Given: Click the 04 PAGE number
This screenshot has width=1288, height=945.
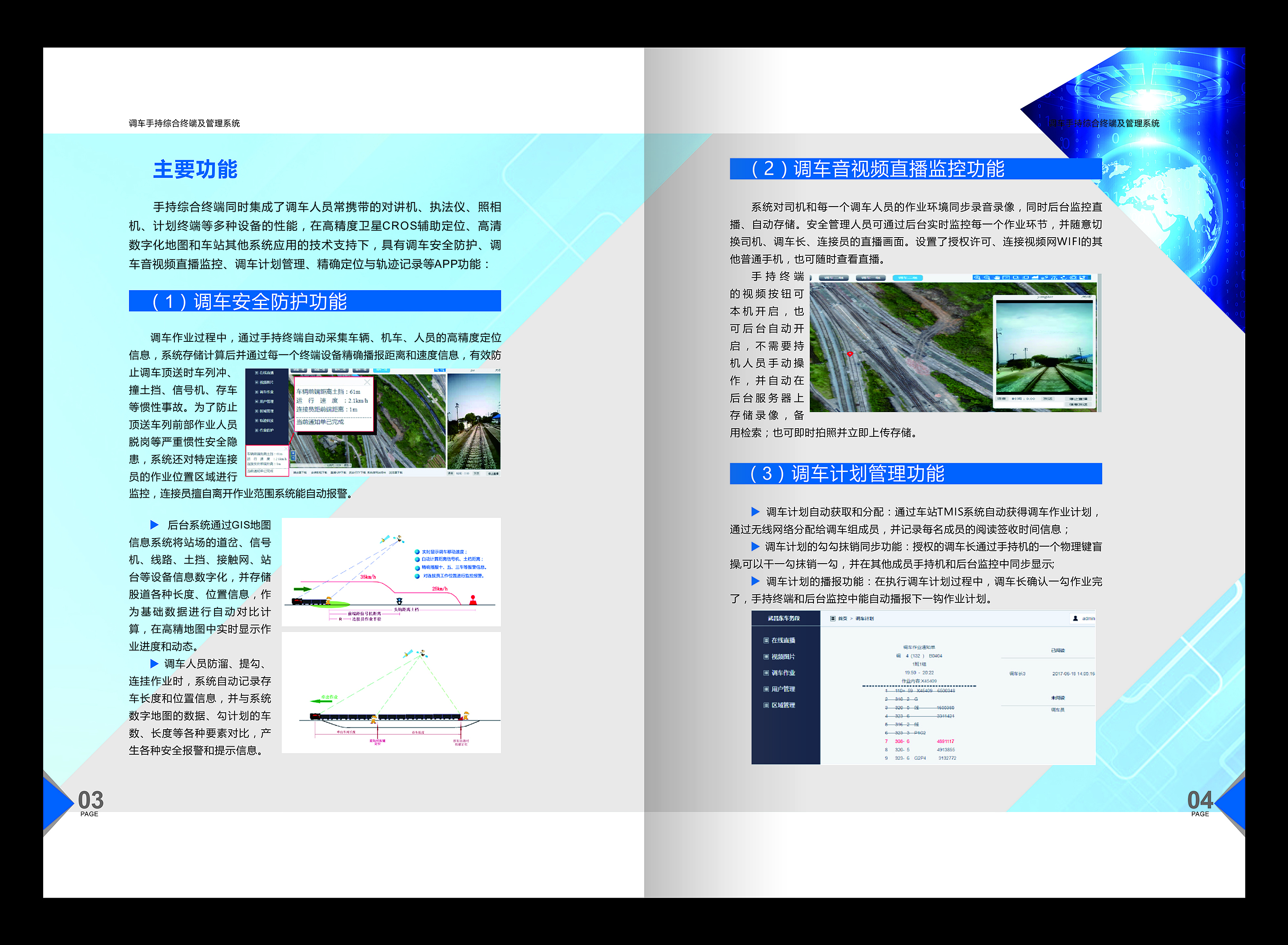Looking at the screenshot, I should pos(1200,802).
